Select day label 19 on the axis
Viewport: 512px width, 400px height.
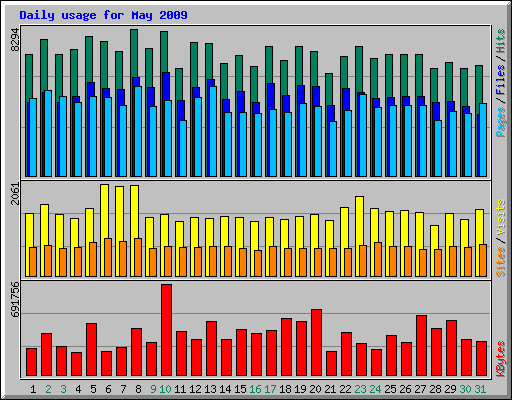(x=300, y=389)
